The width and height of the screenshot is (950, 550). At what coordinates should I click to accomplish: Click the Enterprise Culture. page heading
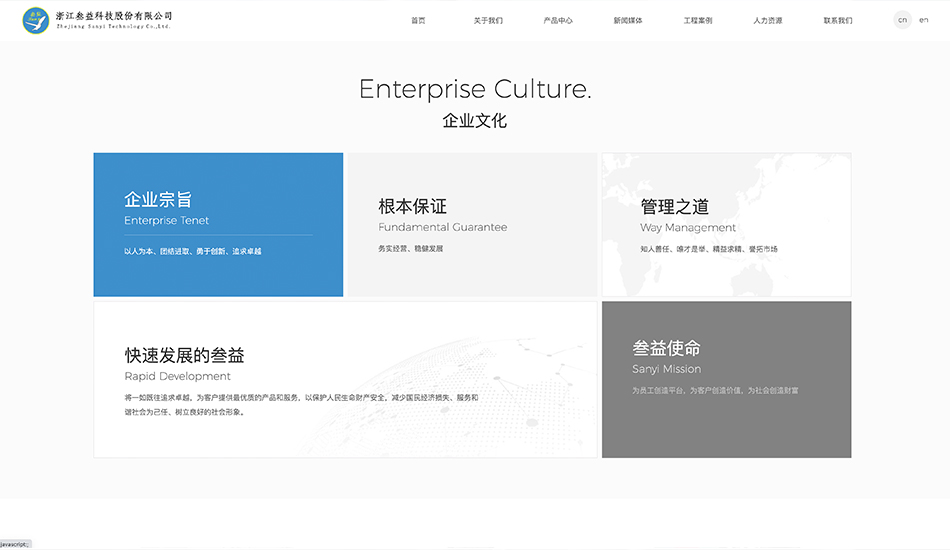(x=475, y=89)
